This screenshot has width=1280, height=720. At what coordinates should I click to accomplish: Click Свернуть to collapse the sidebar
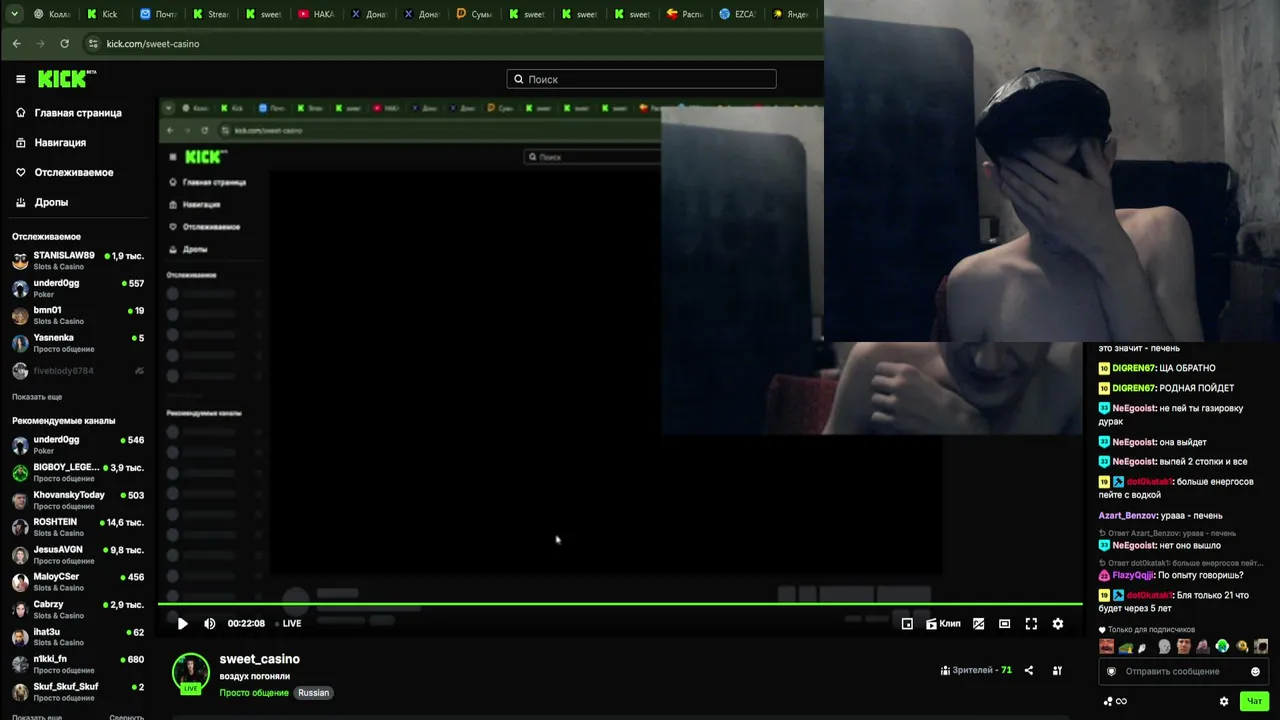[126, 716]
